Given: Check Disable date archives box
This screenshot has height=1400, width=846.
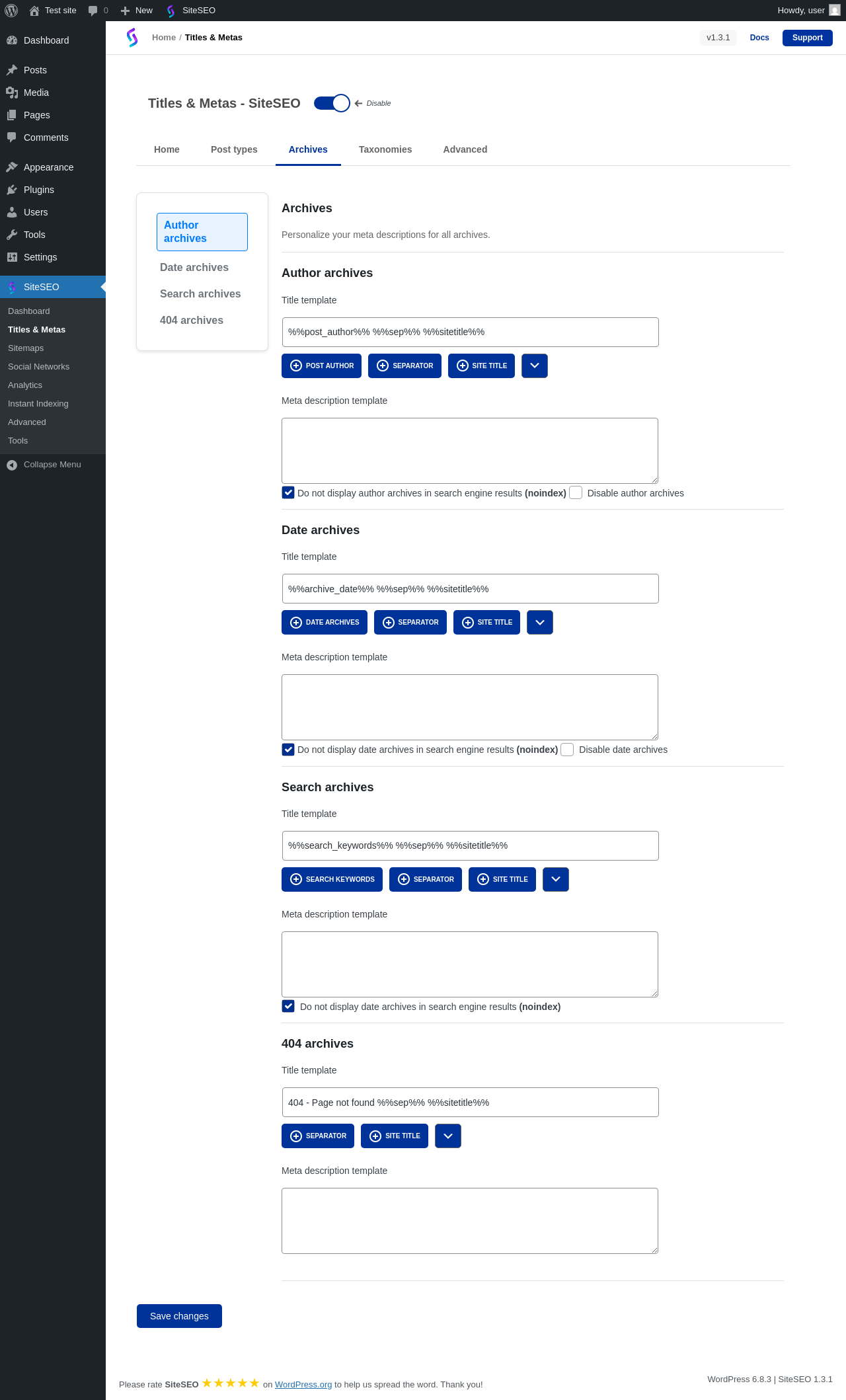Looking at the screenshot, I should click(x=567, y=750).
